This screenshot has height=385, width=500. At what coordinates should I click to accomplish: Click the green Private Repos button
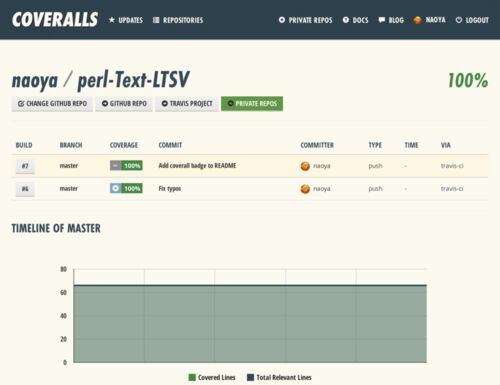coord(252,104)
